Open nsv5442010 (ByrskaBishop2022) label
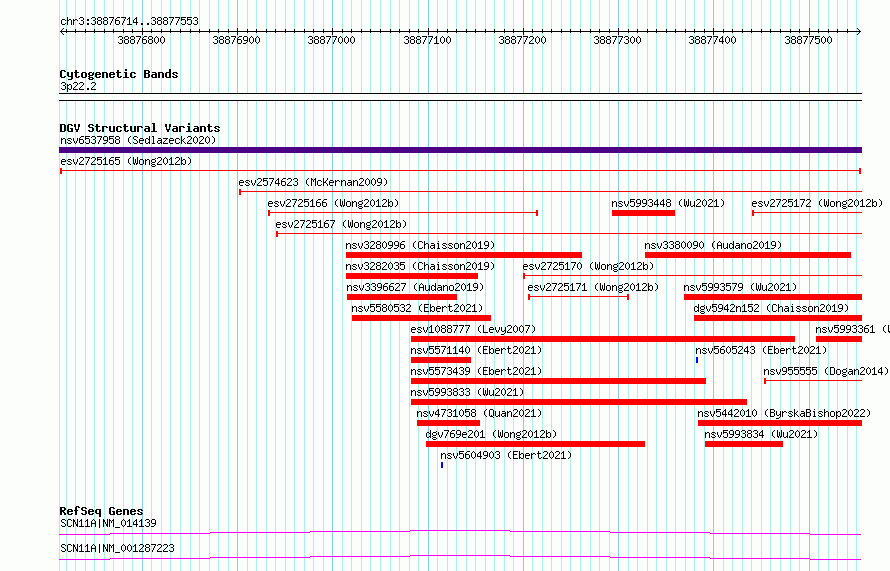The image size is (890, 571). pyautogui.click(x=784, y=413)
